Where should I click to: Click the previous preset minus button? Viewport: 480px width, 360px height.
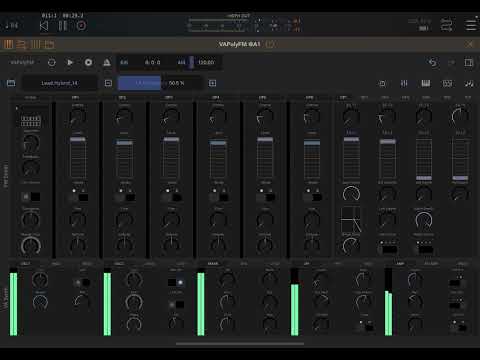[108, 83]
